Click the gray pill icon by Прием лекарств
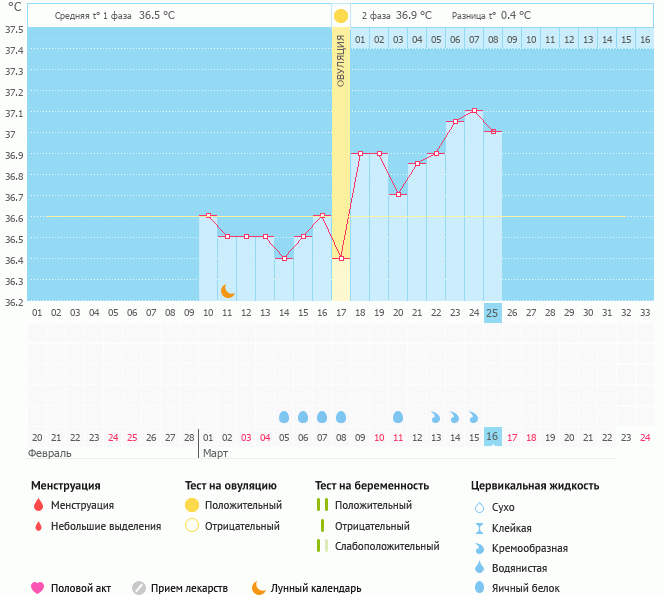663x595 pixels. coord(139,588)
